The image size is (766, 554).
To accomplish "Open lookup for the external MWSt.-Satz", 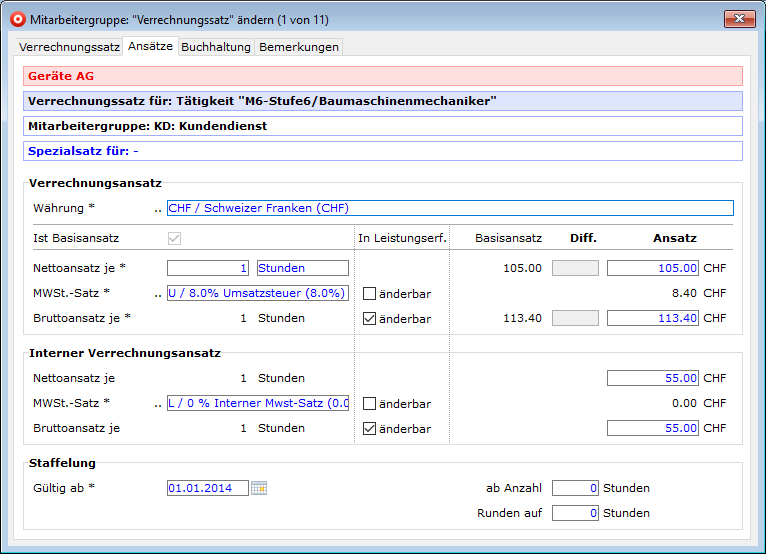I will coord(158,294).
